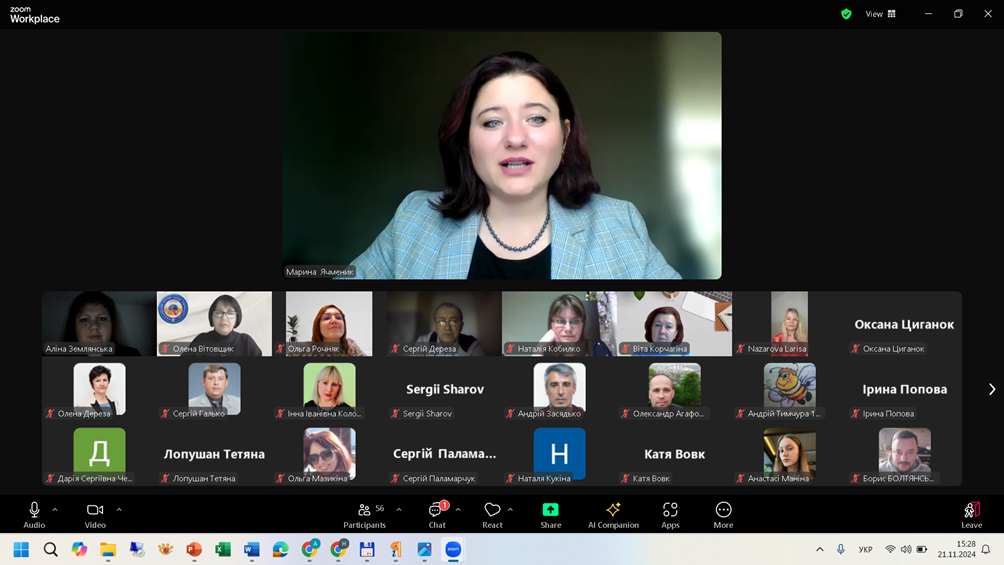The height and width of the screenshot is (565, 1004).
Task: Open floppy disk save app in taskbar
Action: 367,550
